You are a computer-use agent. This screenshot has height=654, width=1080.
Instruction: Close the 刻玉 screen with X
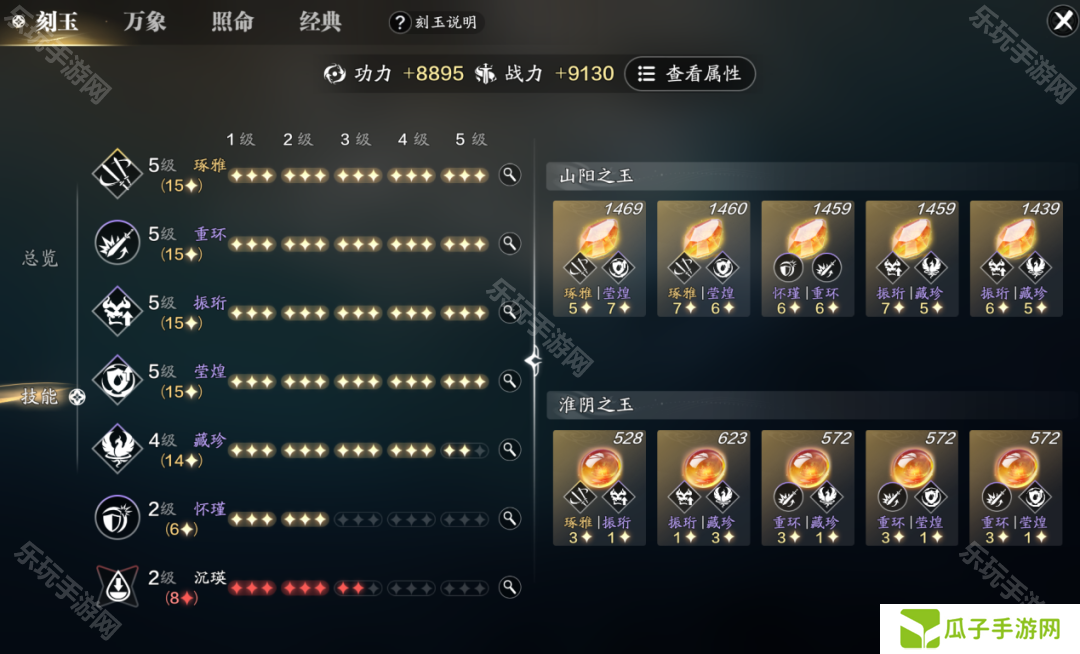[1063, 21]
